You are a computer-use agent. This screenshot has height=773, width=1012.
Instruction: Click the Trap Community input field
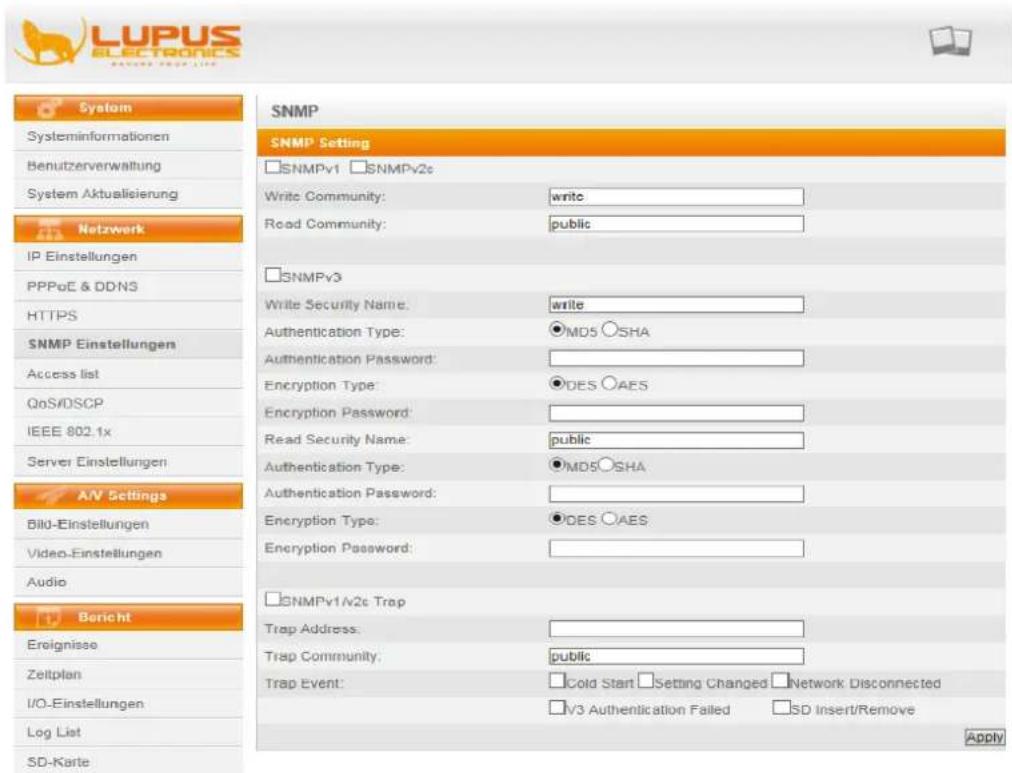(676, 656)
